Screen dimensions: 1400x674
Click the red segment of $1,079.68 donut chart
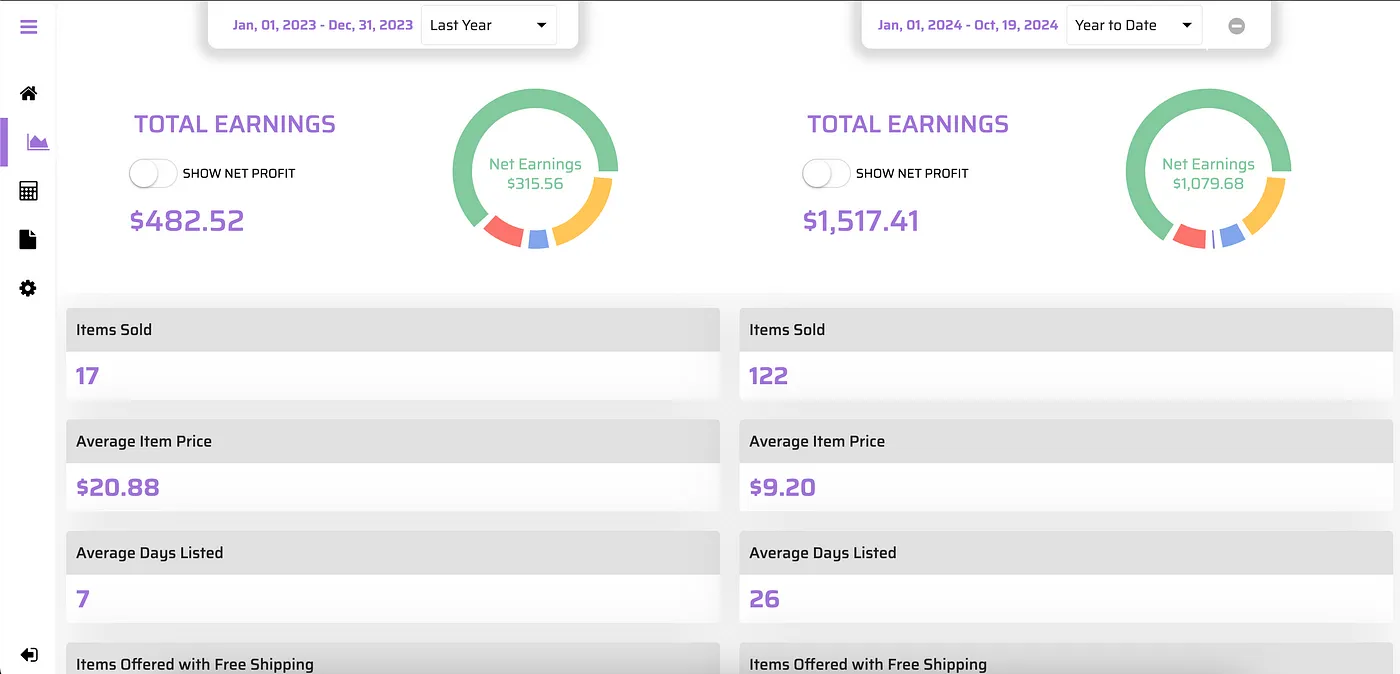click(1189, 236)
